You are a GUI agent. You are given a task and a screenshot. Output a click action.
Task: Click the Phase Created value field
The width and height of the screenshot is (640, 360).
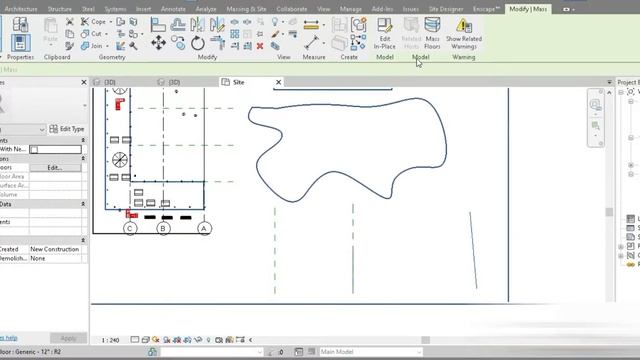55,249
